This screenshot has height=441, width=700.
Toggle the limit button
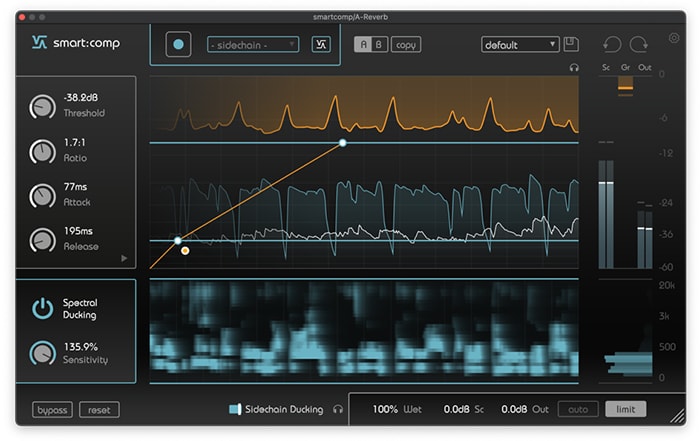tap(626, 409)
